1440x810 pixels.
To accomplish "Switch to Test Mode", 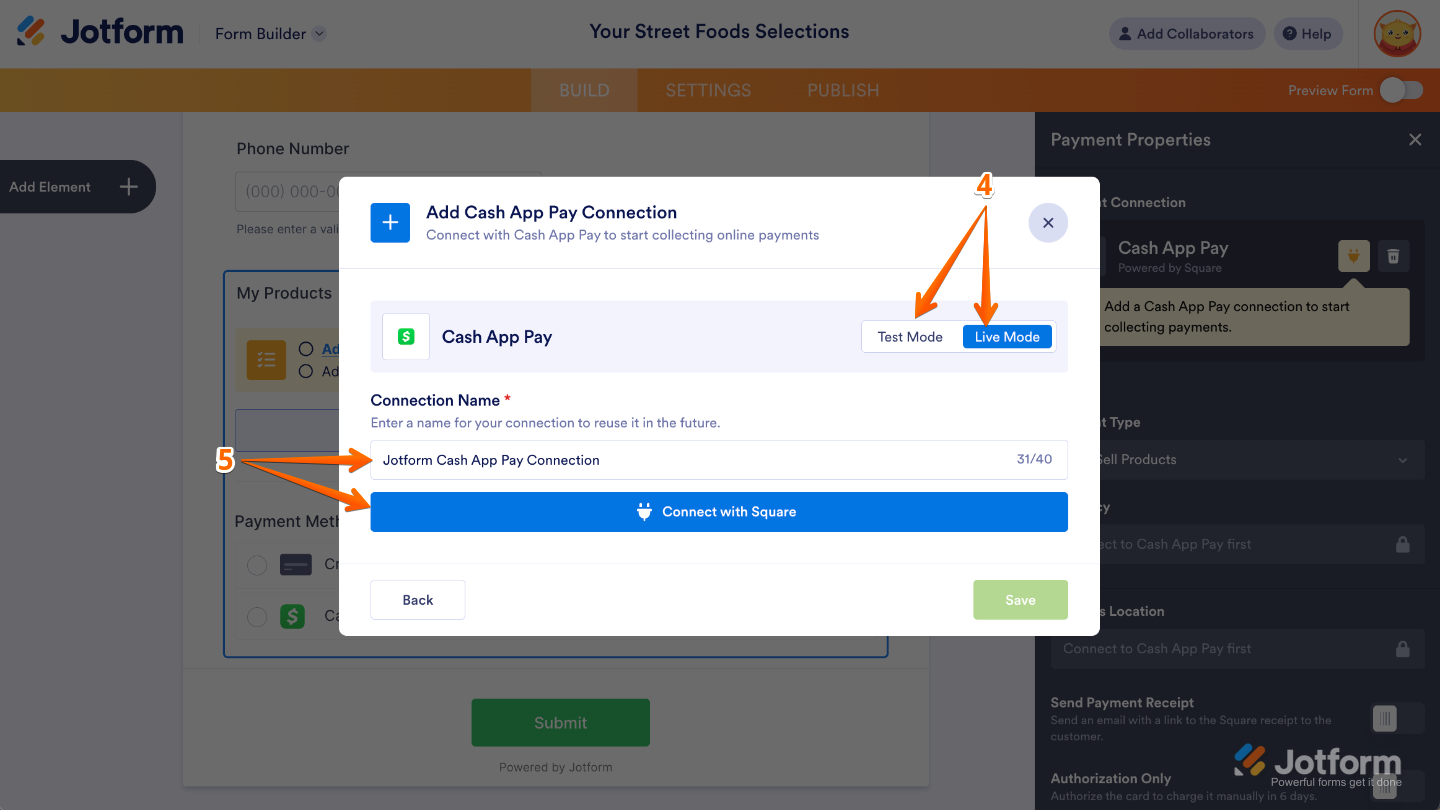I will (910, 337).
